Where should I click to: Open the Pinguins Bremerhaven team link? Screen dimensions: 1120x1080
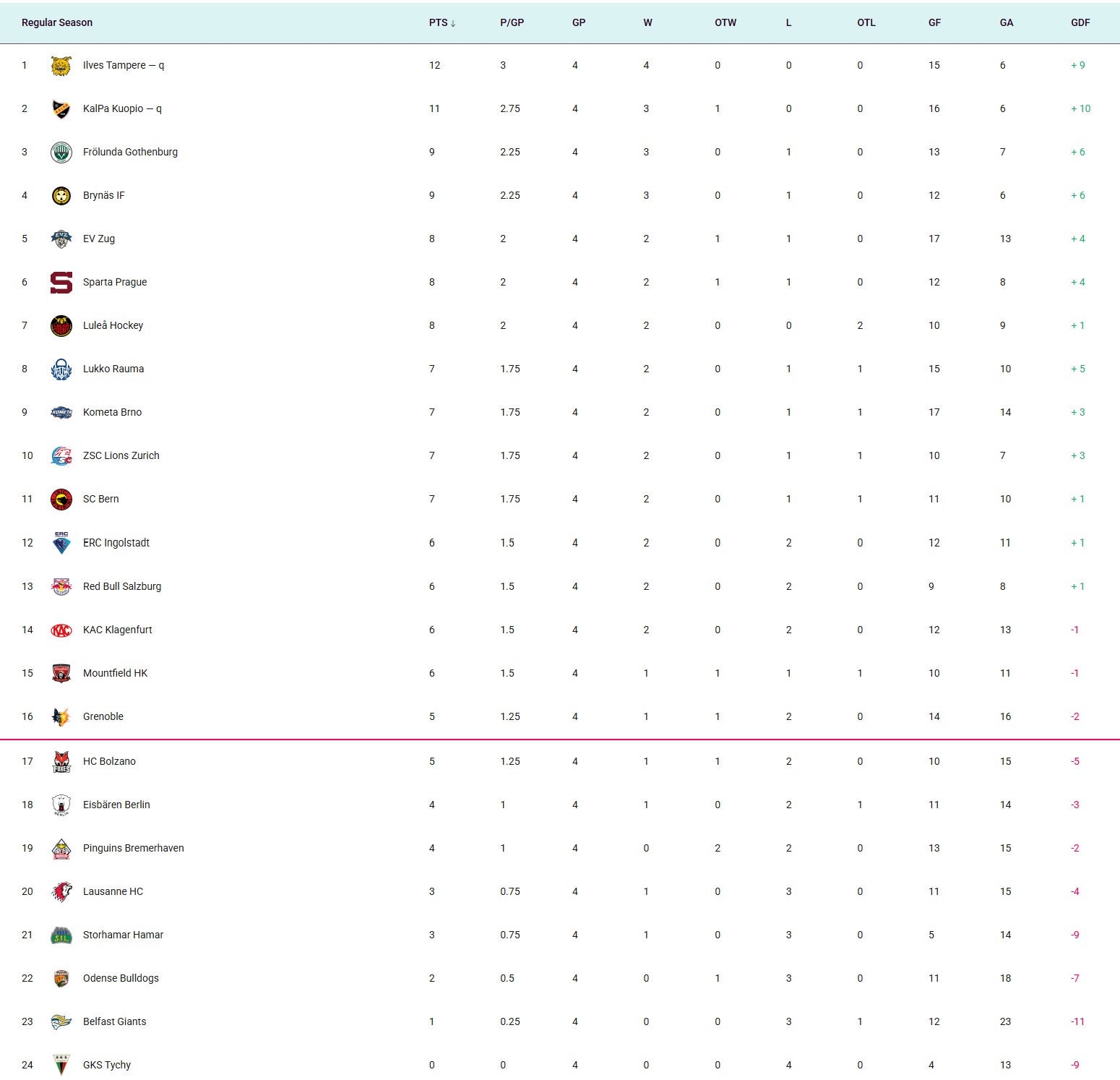tap(134, 849)
